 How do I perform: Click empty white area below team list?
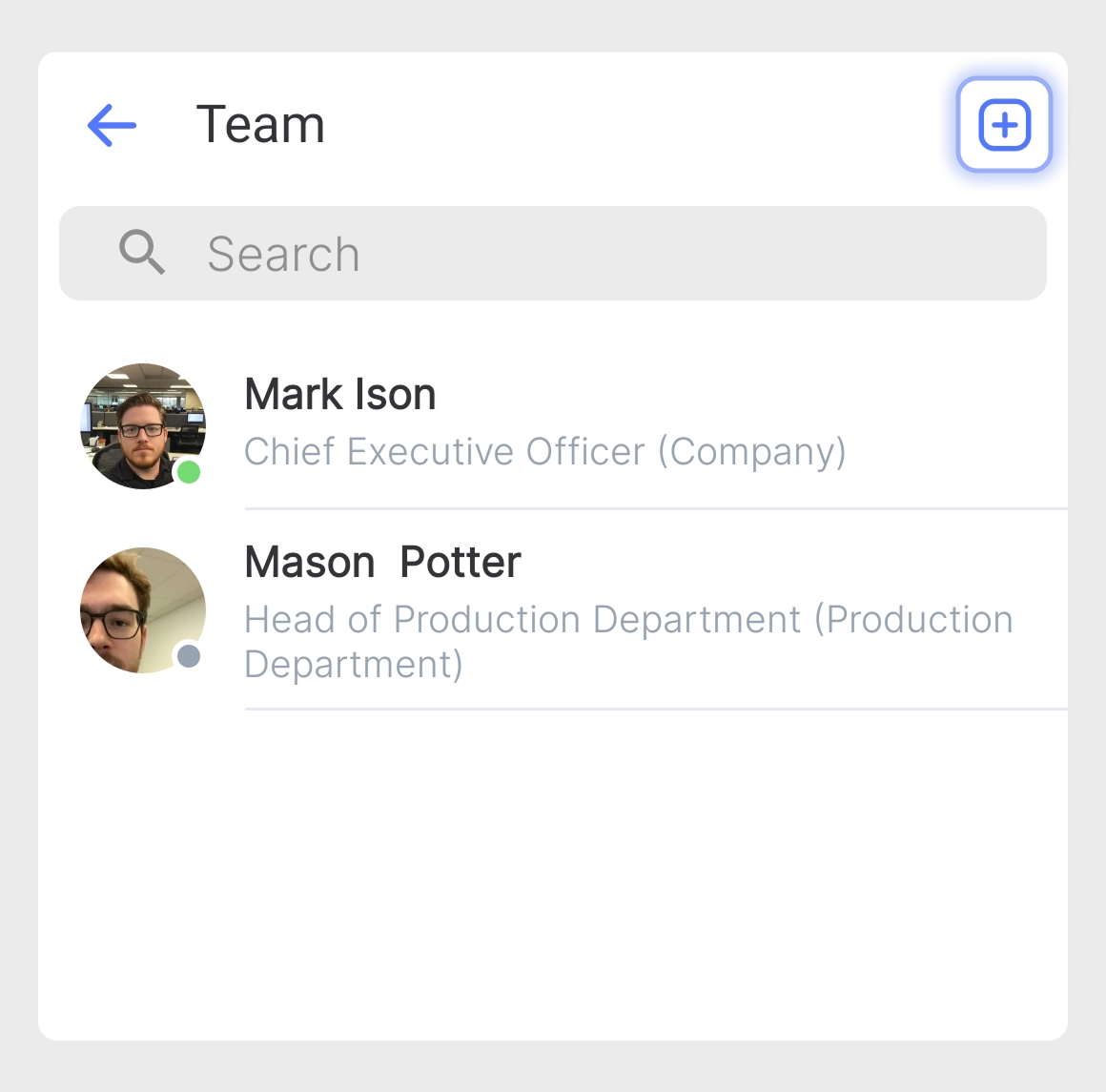coord(553,877)
